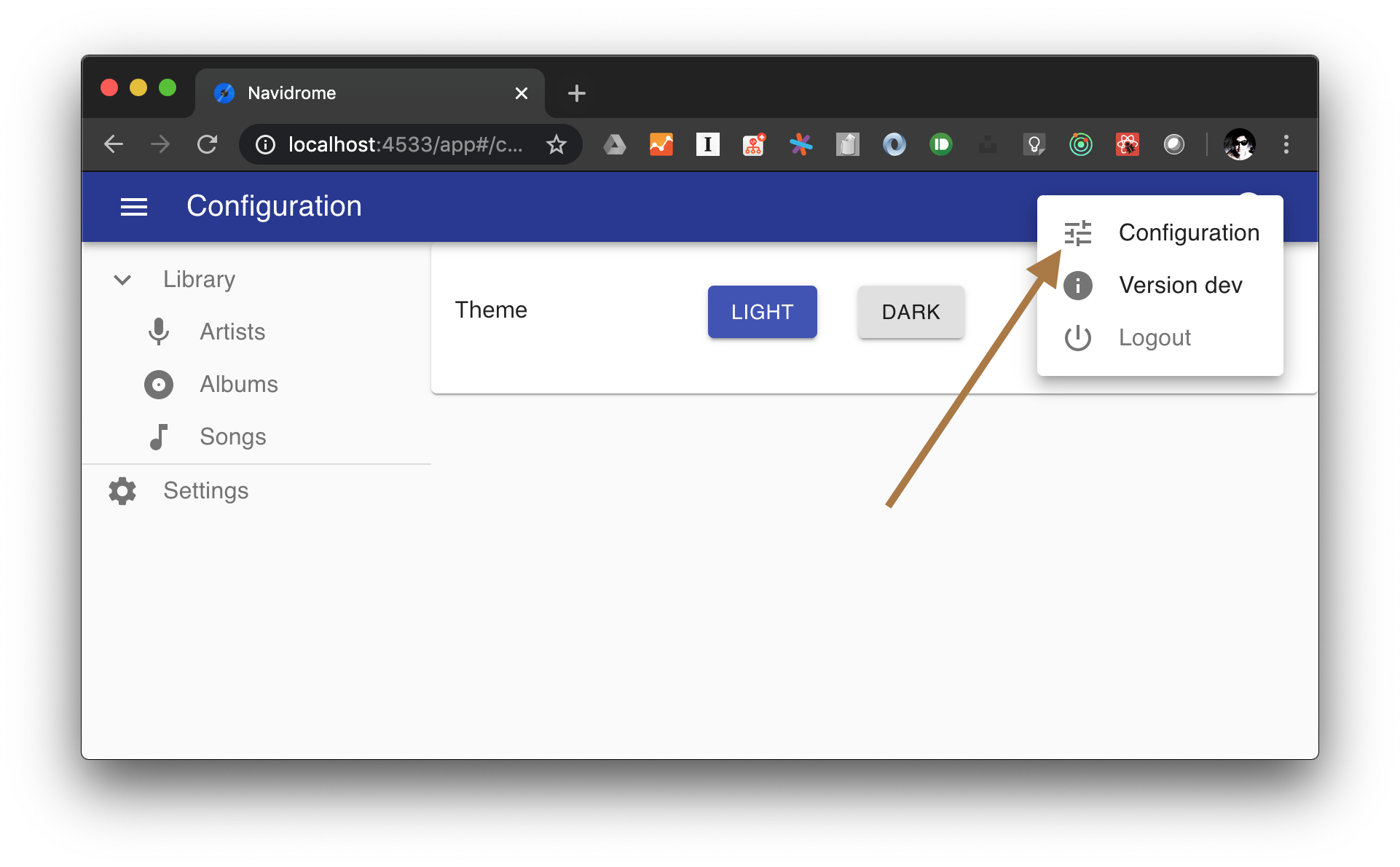Screen dimensions: 1400x867
Task: Click the orange chart extension icon
Action: pos(661,144)
